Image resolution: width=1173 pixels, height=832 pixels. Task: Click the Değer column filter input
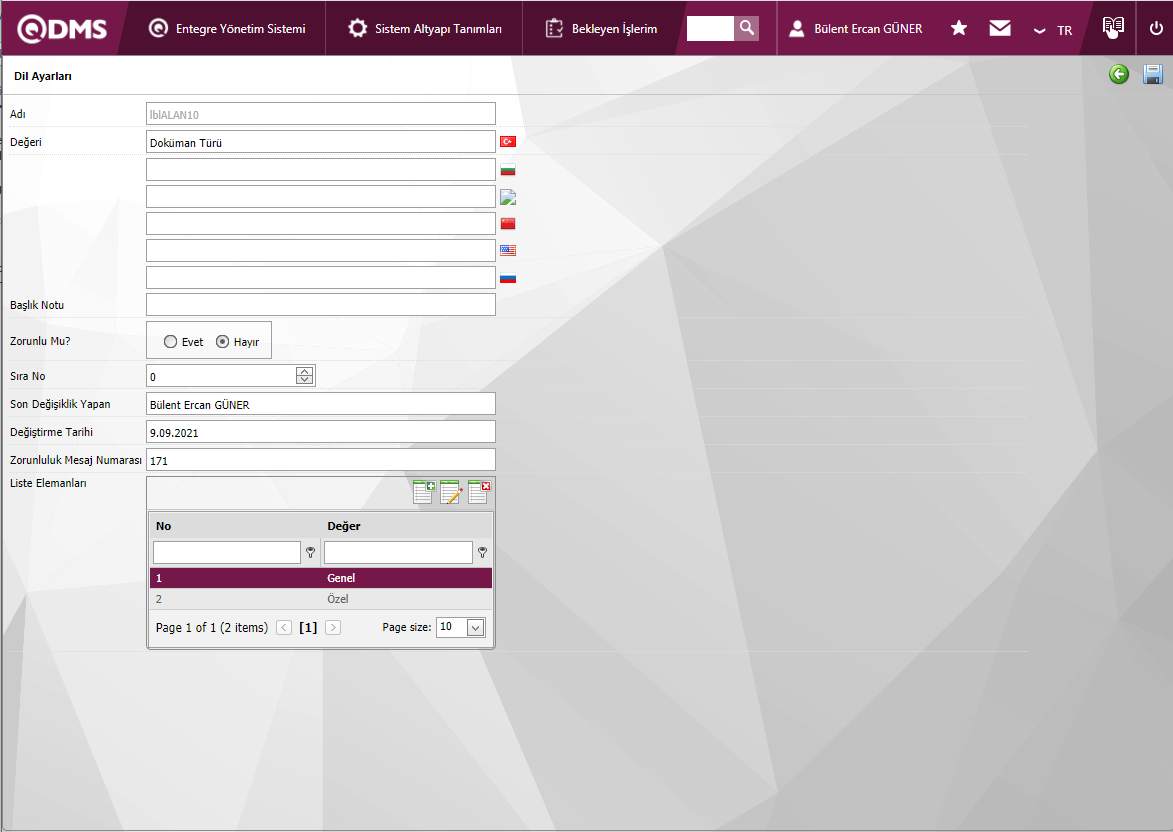398,552
